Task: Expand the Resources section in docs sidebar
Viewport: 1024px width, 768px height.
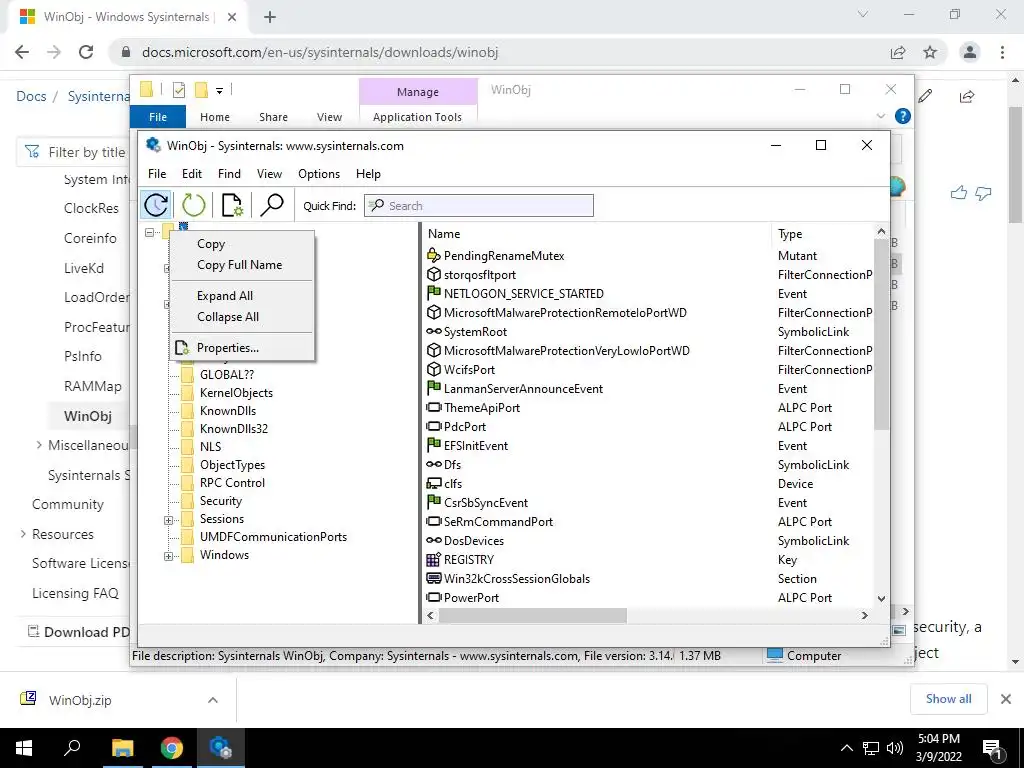Action: tap(24, 534)
